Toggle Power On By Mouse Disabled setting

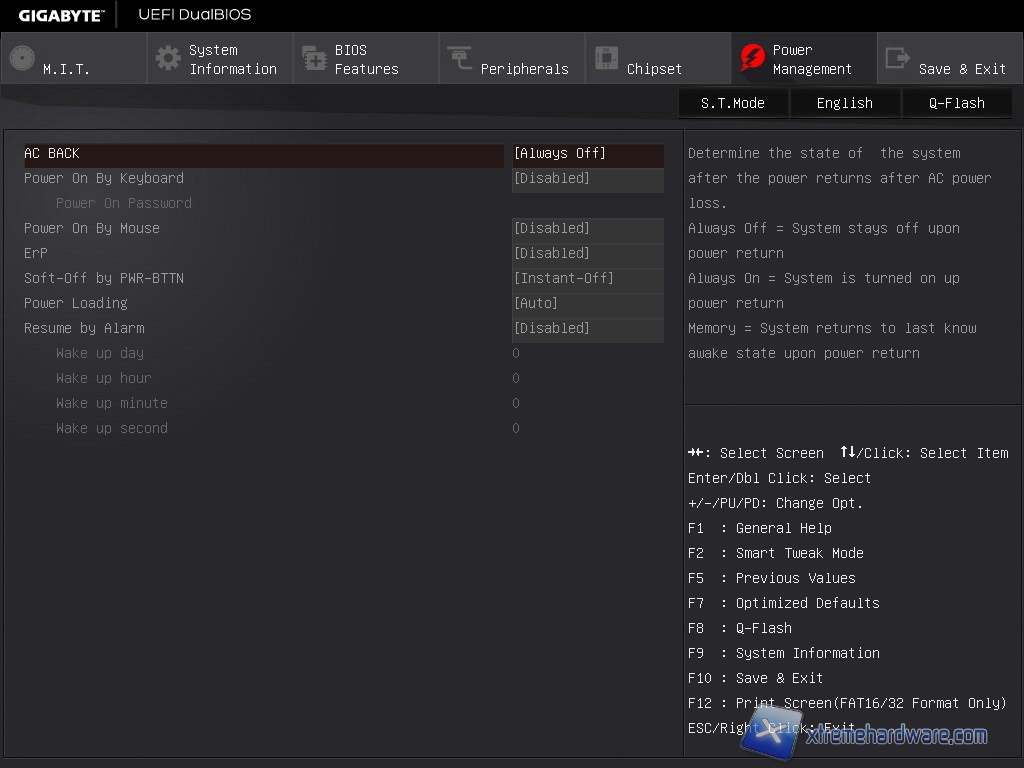587,229
